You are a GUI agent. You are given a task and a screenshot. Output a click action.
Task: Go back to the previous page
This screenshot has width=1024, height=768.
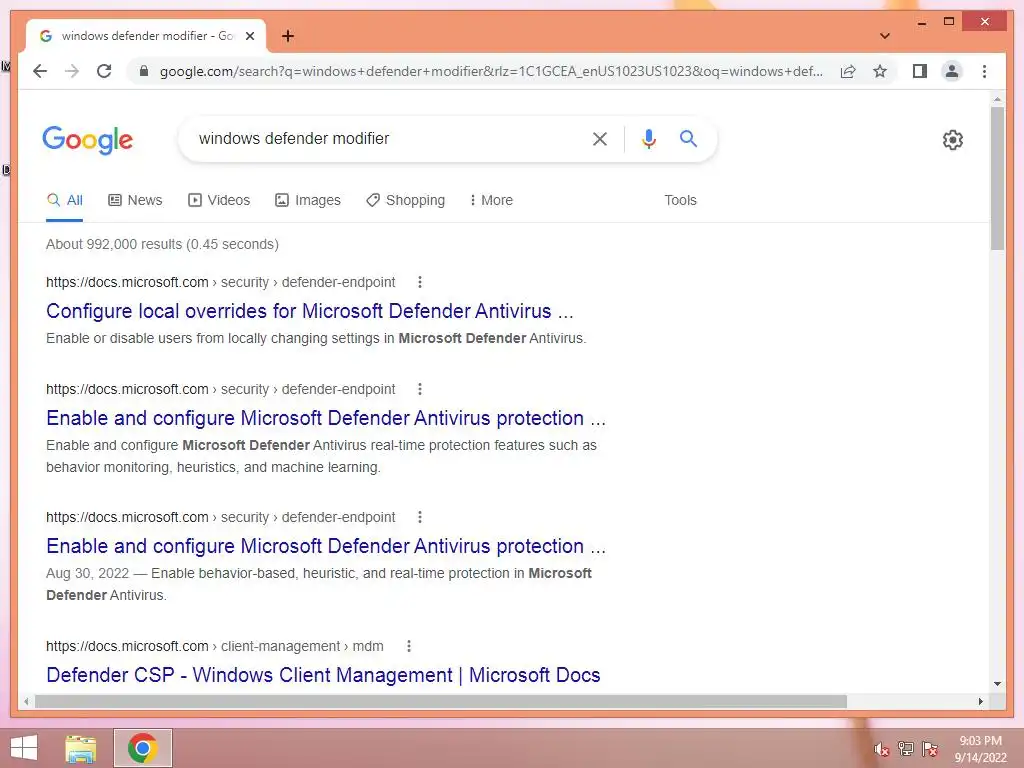click(40, 71)
